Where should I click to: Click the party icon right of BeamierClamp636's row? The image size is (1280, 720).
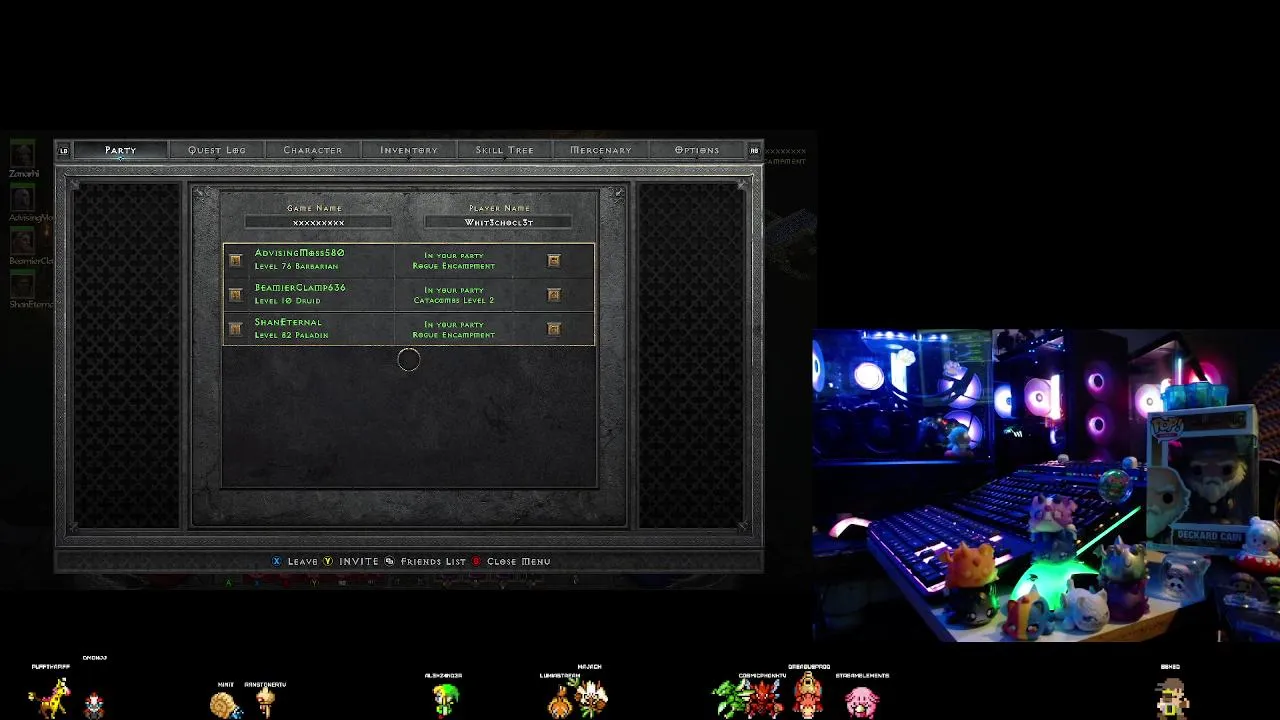(x=554, y=294)
